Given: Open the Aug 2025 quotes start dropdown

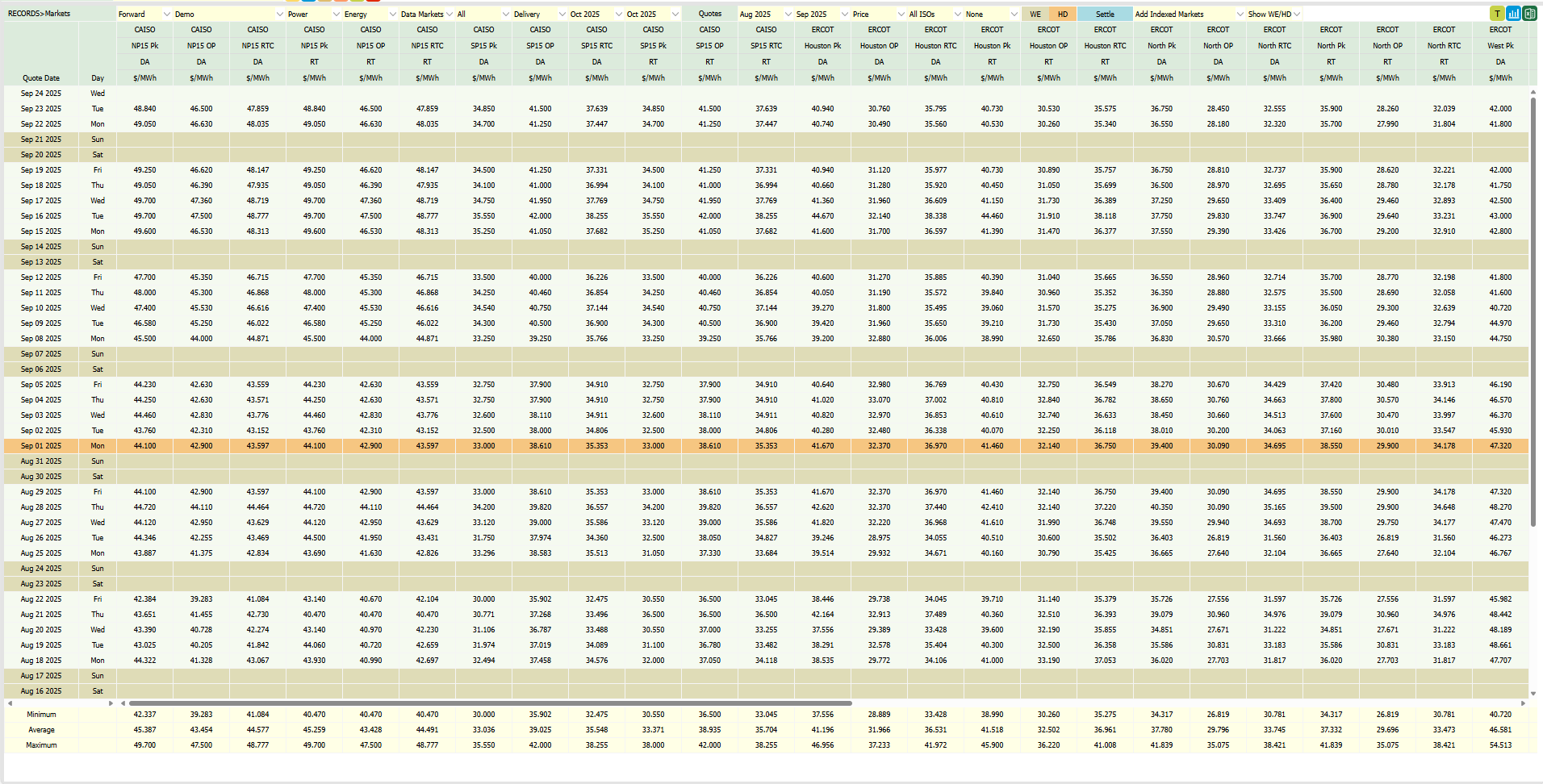Looking at the screenshot, I should (x=766, y=14).
